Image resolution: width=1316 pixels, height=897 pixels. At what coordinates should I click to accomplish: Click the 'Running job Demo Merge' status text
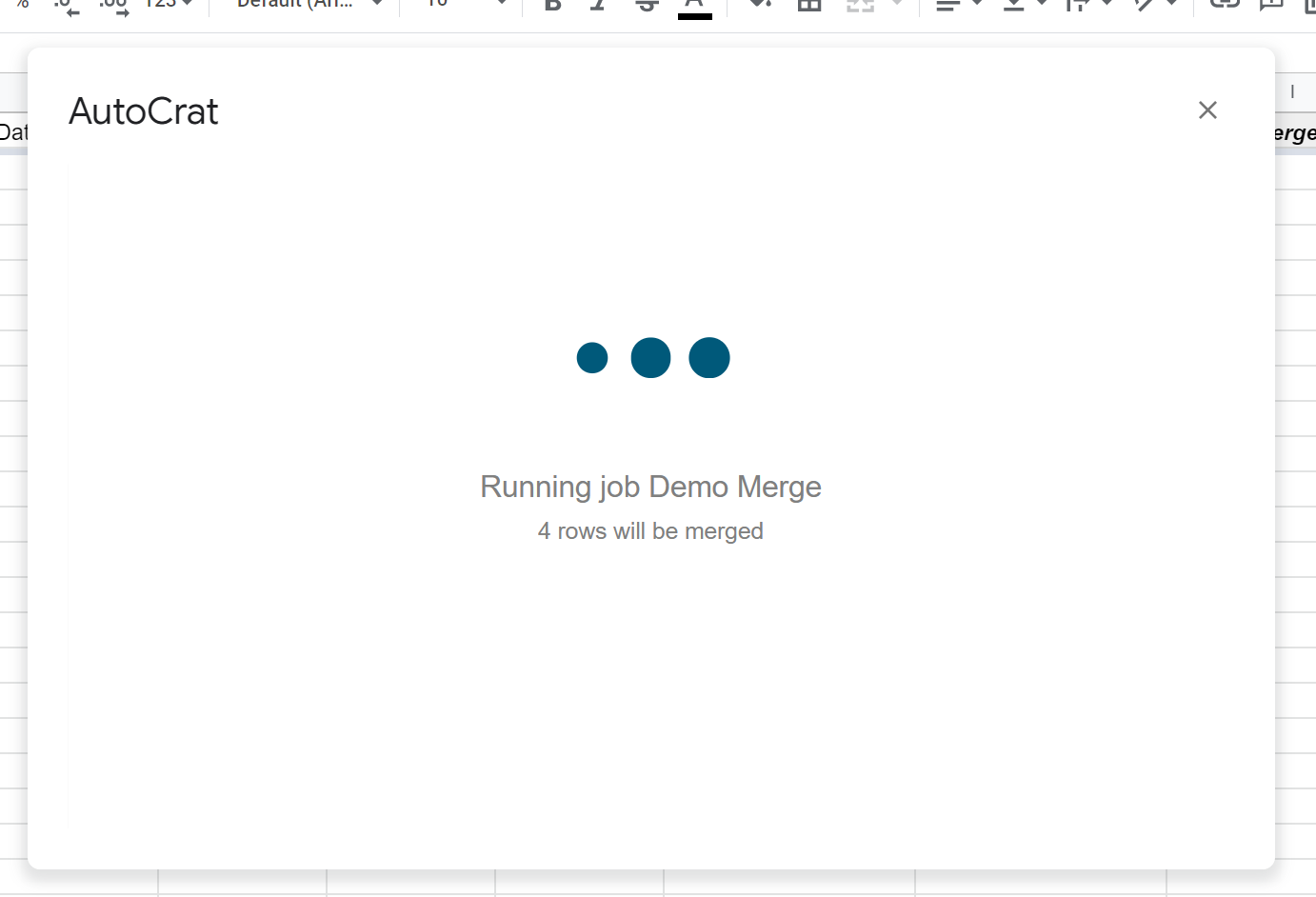650,487
